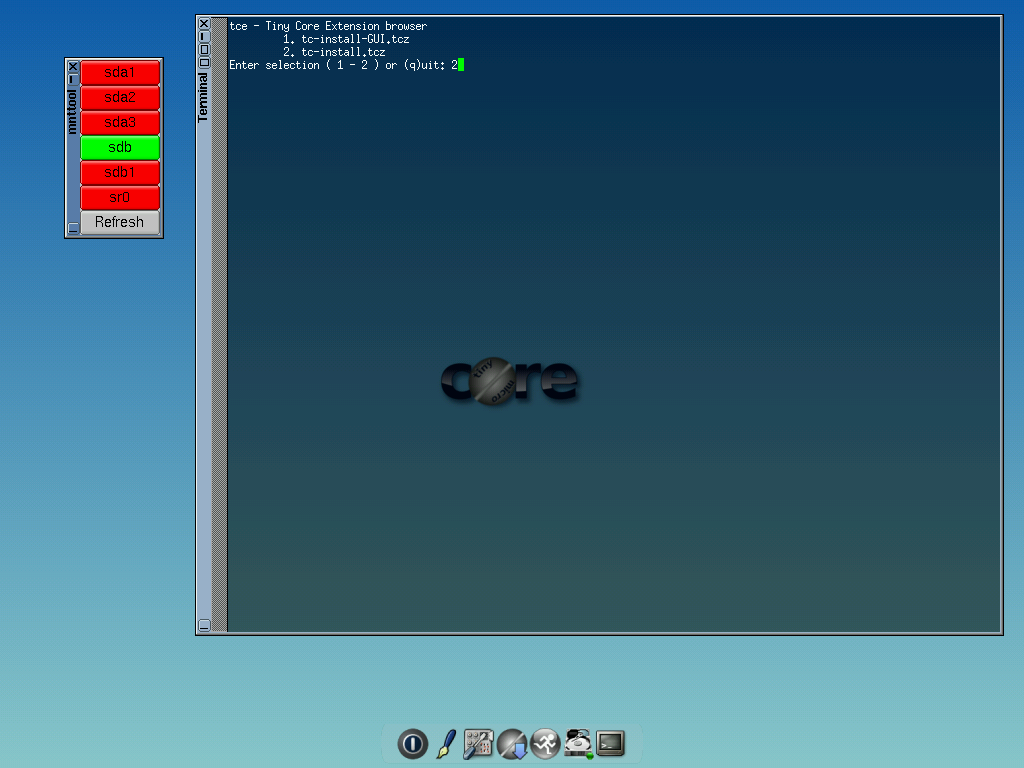Toggle mount of sdb1 partition
The image size is (1024, 768).
(x=120, y=172)
